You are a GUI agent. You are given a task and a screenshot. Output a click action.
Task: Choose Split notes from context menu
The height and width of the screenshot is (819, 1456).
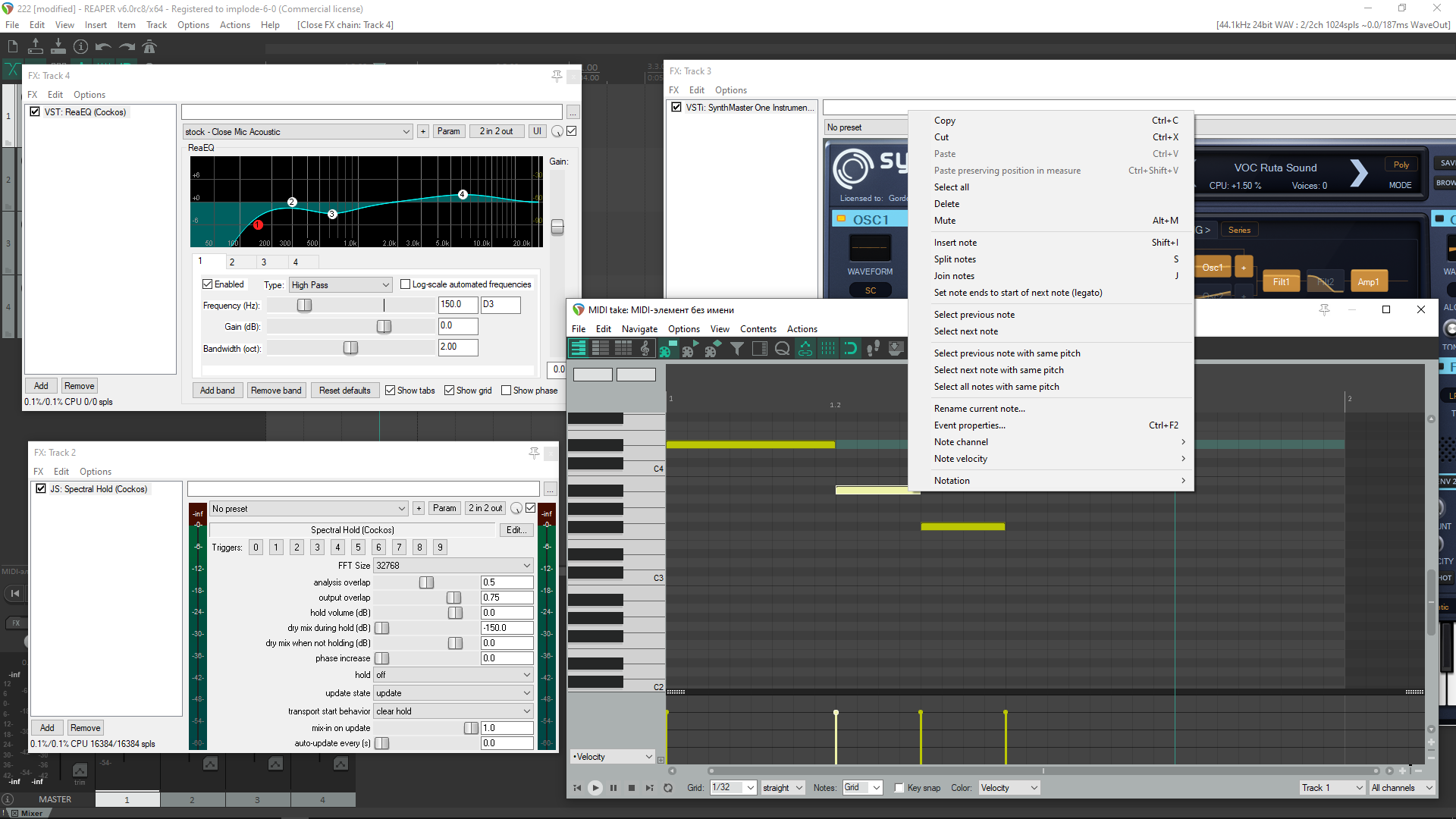(955, 259)
